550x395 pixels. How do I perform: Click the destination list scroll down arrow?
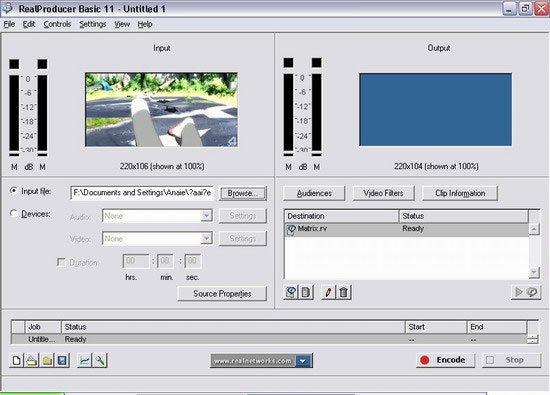click(x=534, y=272)
